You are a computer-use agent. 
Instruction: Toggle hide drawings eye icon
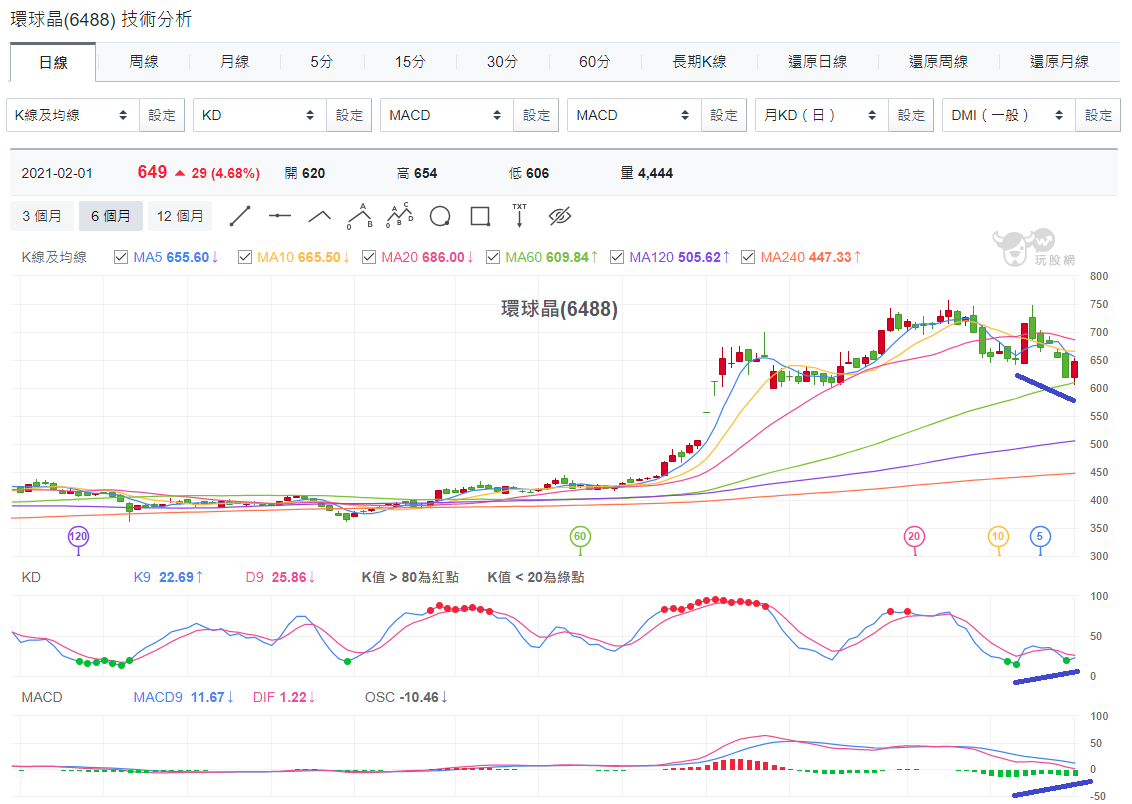tap(560, 216)
